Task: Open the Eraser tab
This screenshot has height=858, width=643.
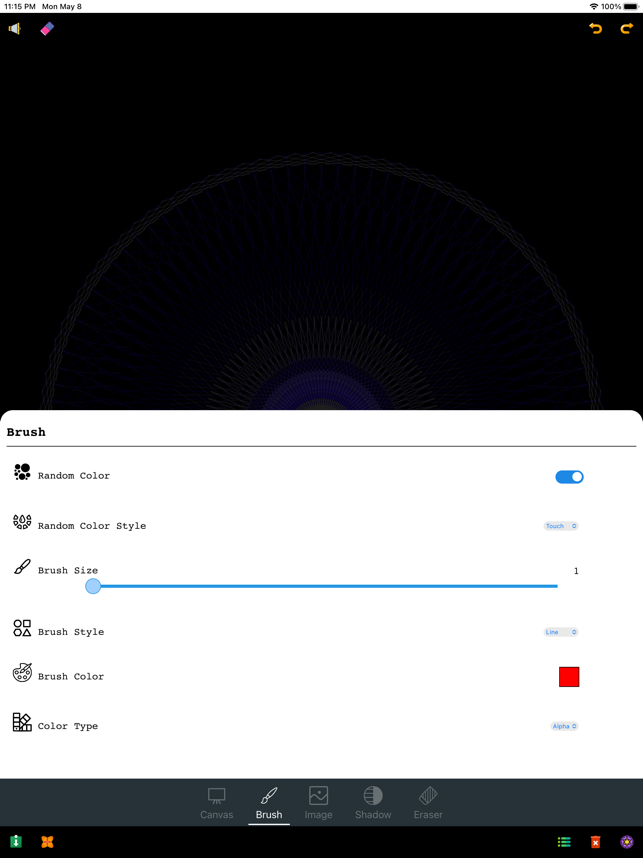Action: [x=428, y=803]
